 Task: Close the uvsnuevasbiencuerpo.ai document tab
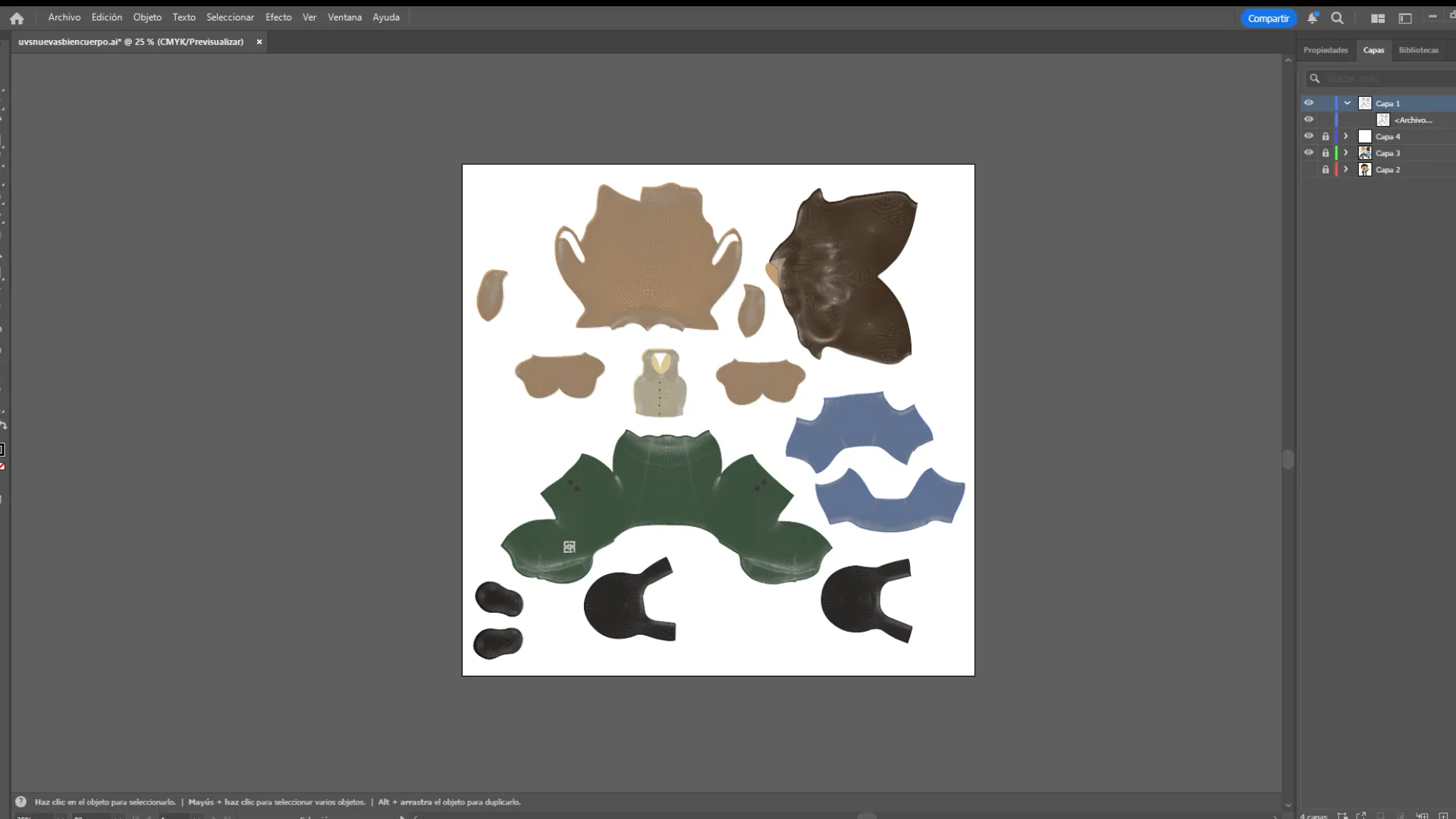coord(259,42)
